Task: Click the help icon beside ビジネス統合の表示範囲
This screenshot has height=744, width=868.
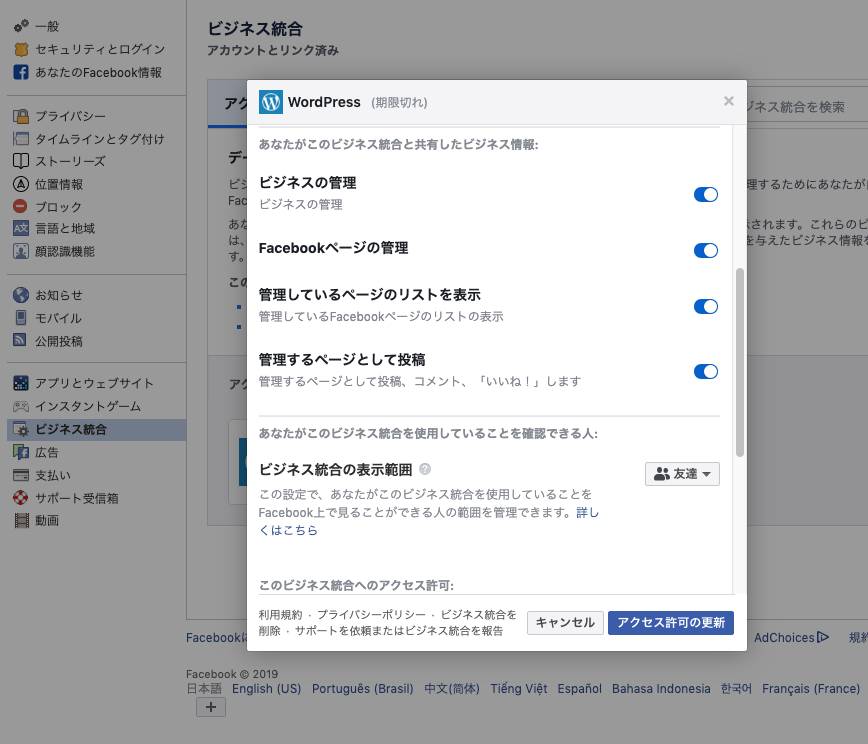Action: coord(425,469)
